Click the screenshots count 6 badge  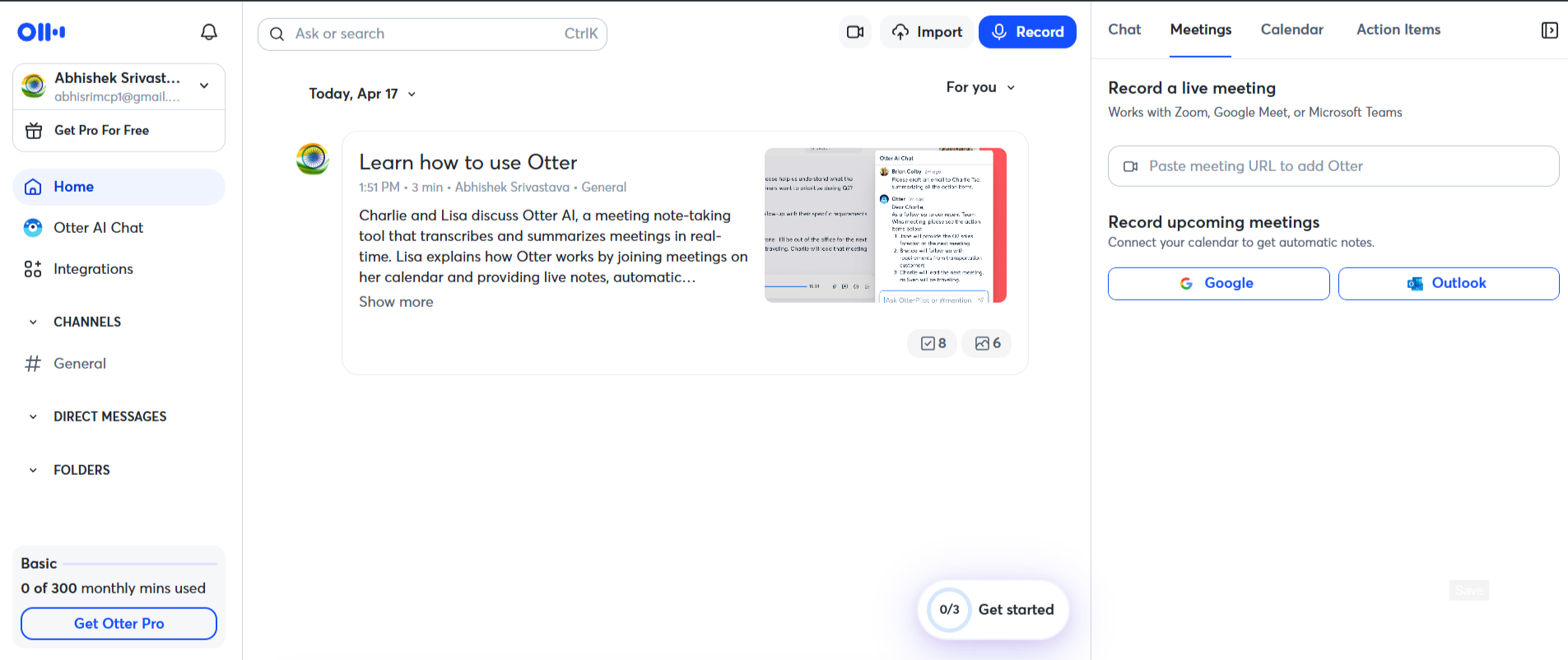coord(987,343)
